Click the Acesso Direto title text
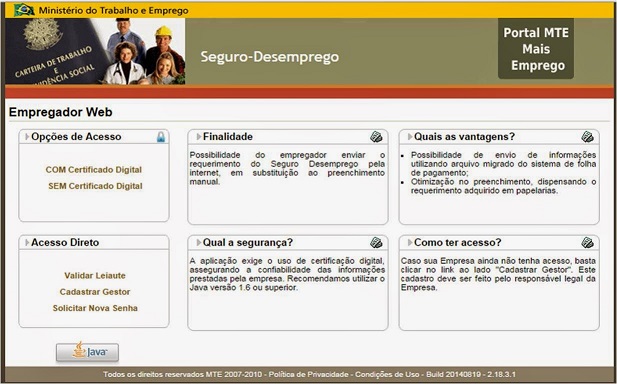Screen dimensions: 617x384 (65, 242)
